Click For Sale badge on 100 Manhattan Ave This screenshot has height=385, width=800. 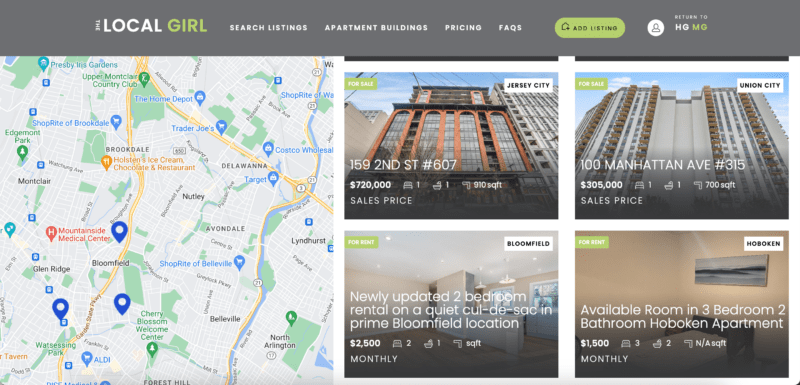click(591, 84)
